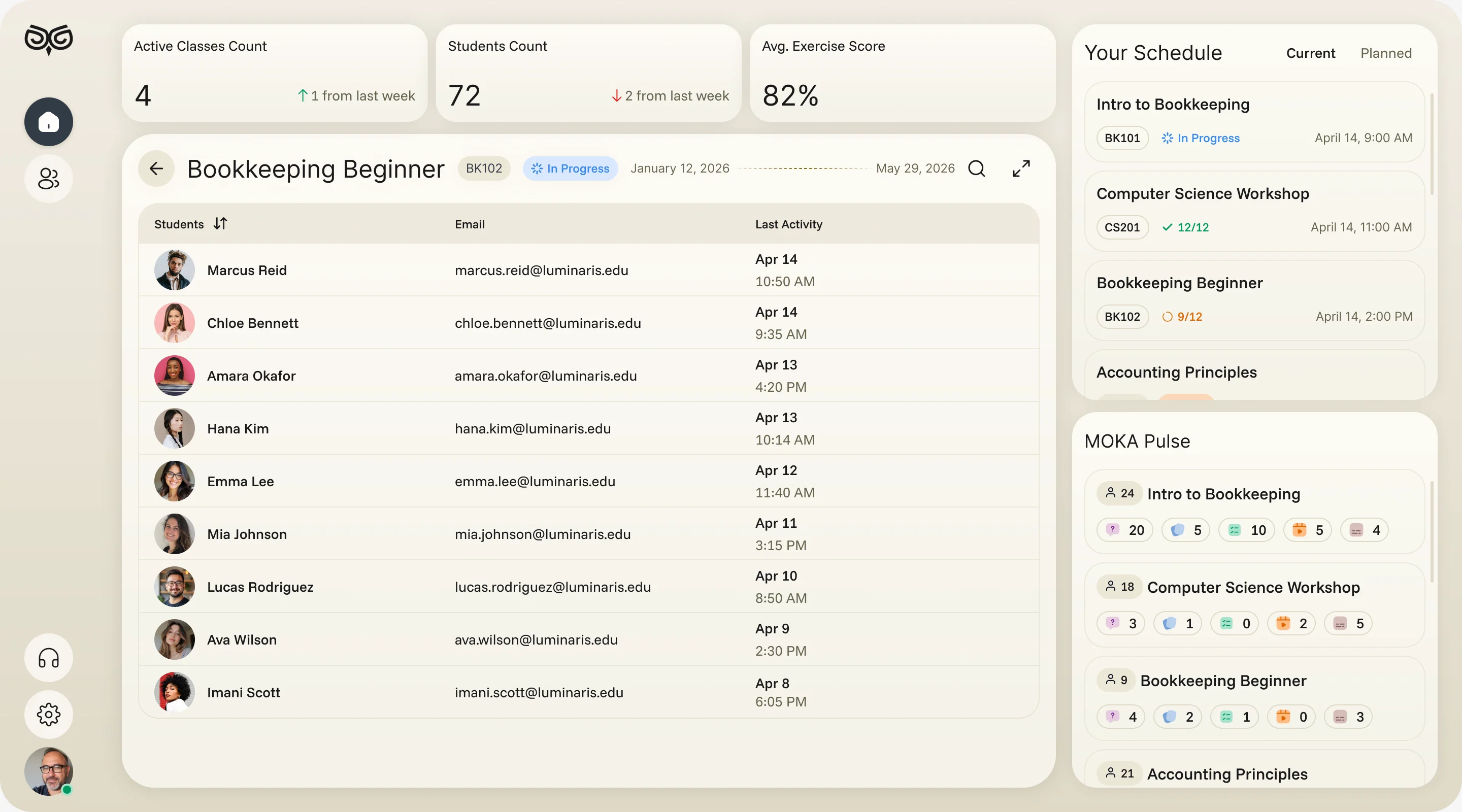Open the Home dashboard icon
The image size is (1462, 812).
click(49, 121)
